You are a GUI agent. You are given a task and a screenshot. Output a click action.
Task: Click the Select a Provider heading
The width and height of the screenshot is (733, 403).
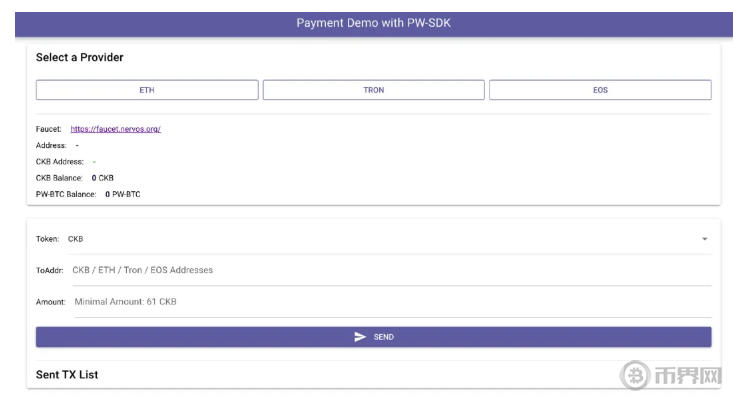(80, 58)
